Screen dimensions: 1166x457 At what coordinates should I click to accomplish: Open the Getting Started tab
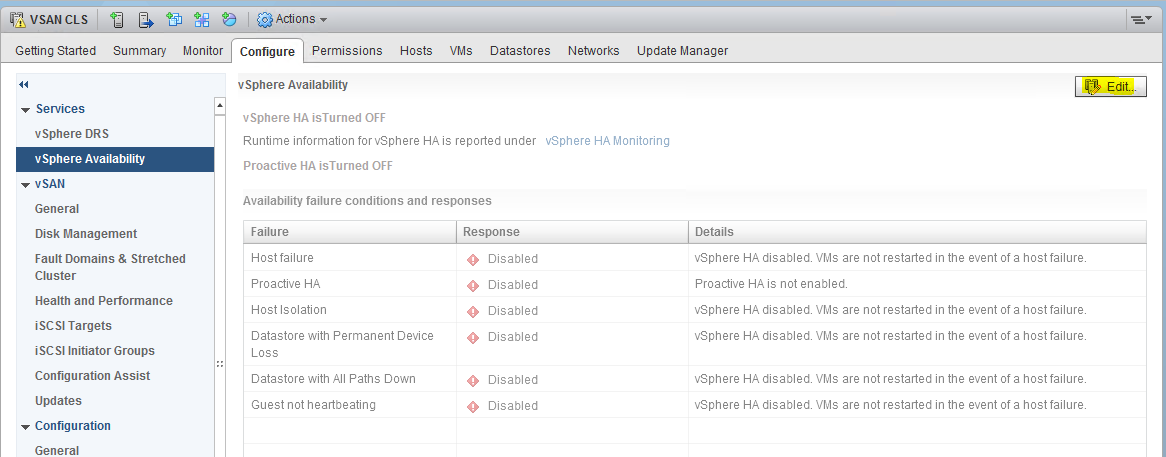56,51
